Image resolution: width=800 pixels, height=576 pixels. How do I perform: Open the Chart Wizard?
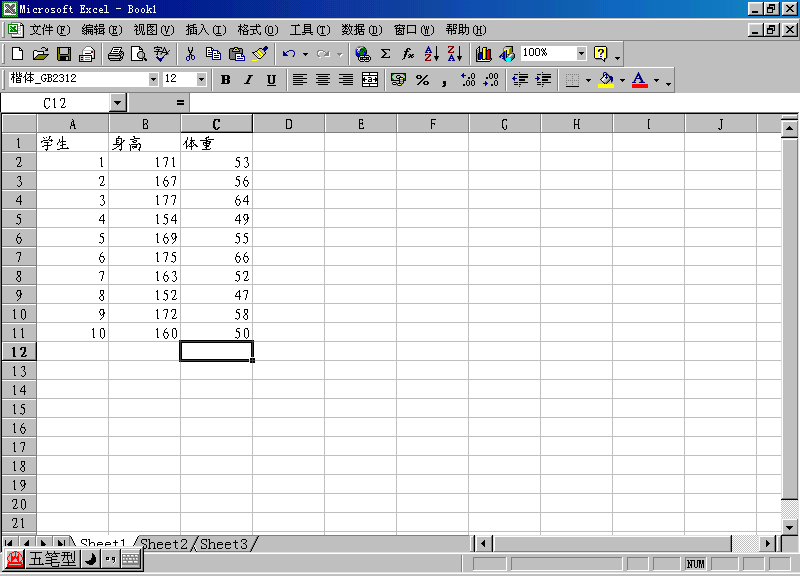coord(484,54)
